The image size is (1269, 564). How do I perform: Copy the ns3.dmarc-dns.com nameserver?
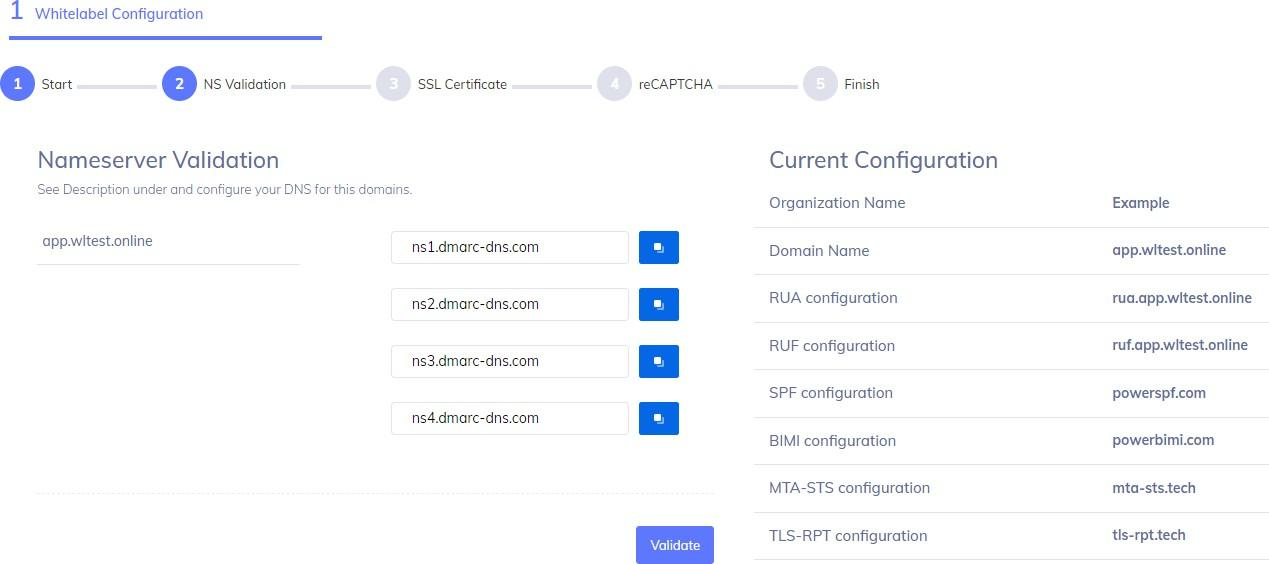coord(659,361)
